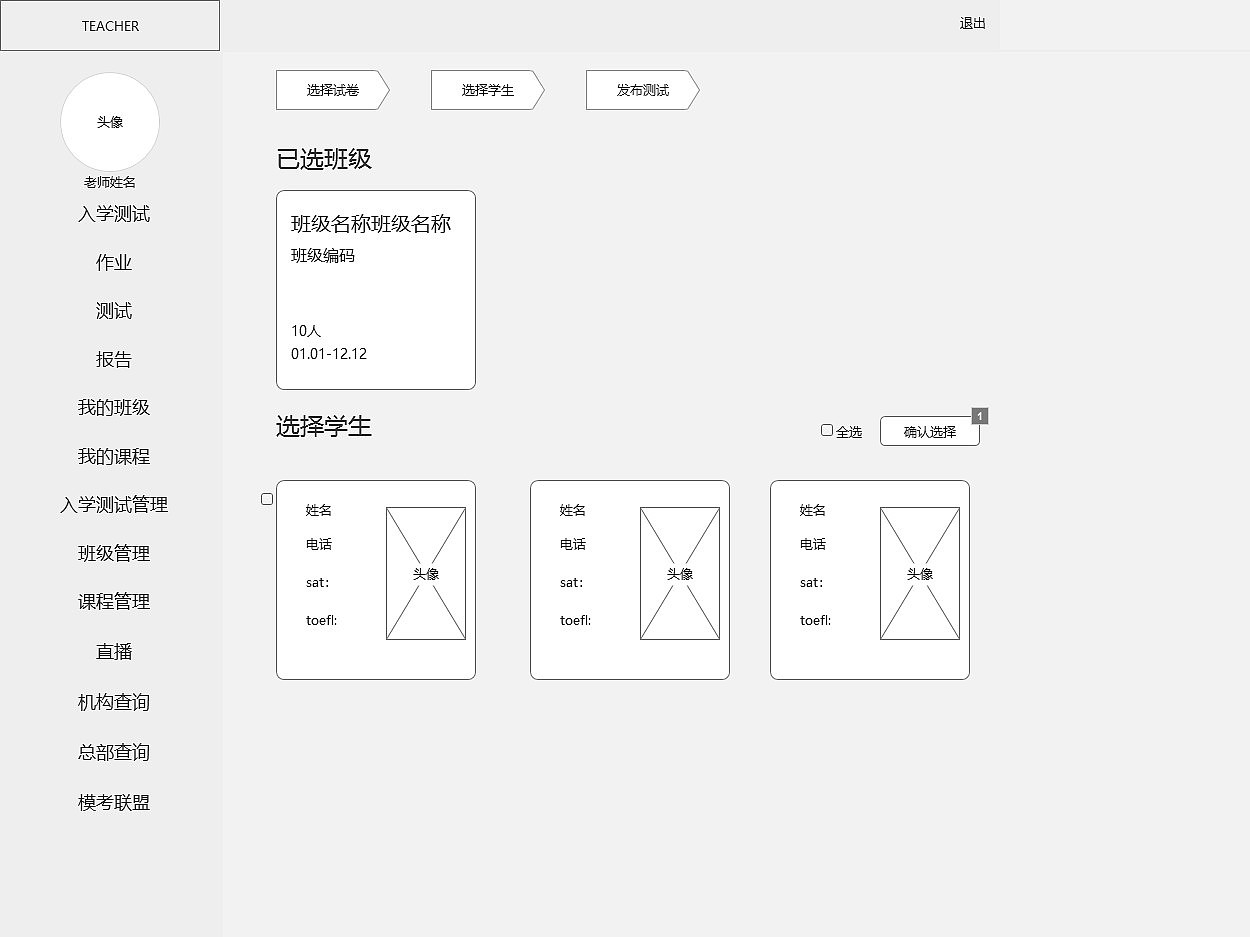Click the 确认选择 confirm button

tap(929, 431)
